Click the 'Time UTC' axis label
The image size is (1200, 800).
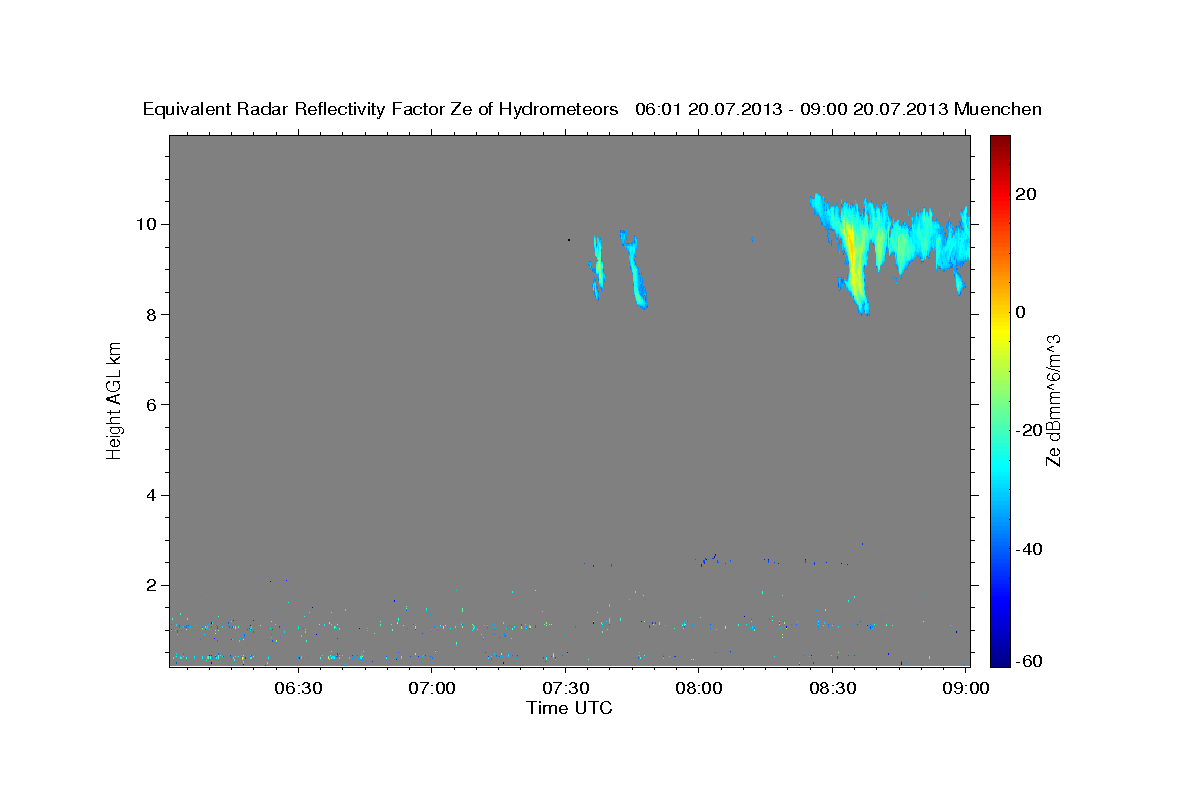569,708
